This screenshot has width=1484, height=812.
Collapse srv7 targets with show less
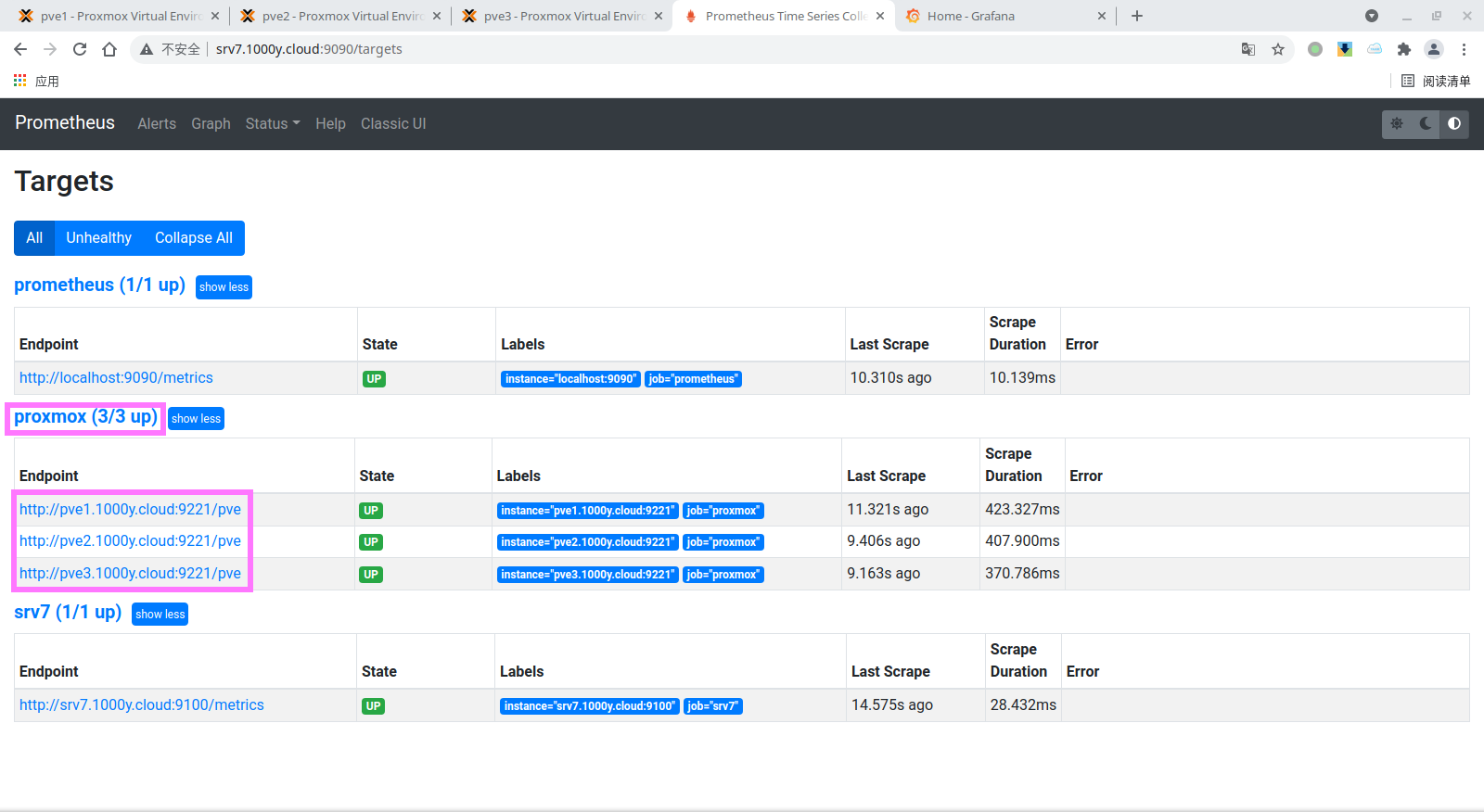click(160, 615)
